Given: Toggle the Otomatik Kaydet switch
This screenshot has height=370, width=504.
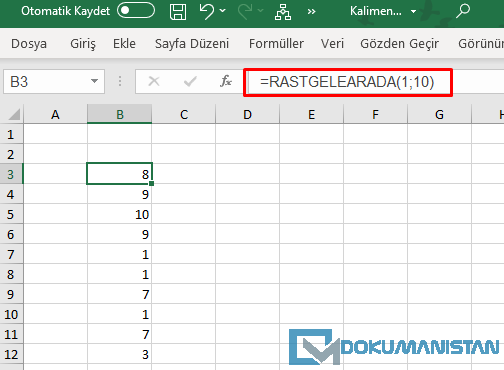Looking at the screenshot, I should (x=136, y=10).
